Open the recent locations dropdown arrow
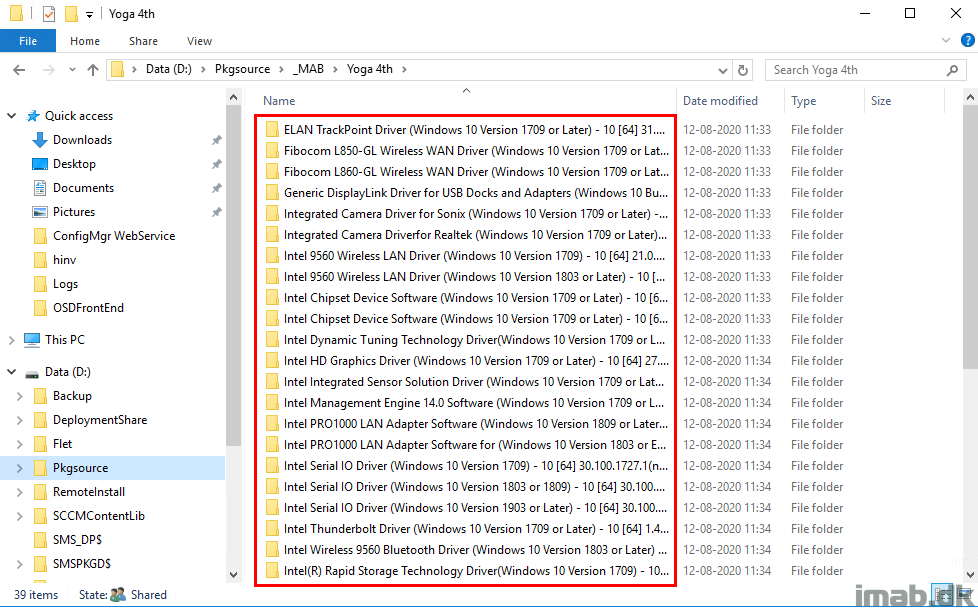This screenshot has height=608, width=978. point(72,70)
